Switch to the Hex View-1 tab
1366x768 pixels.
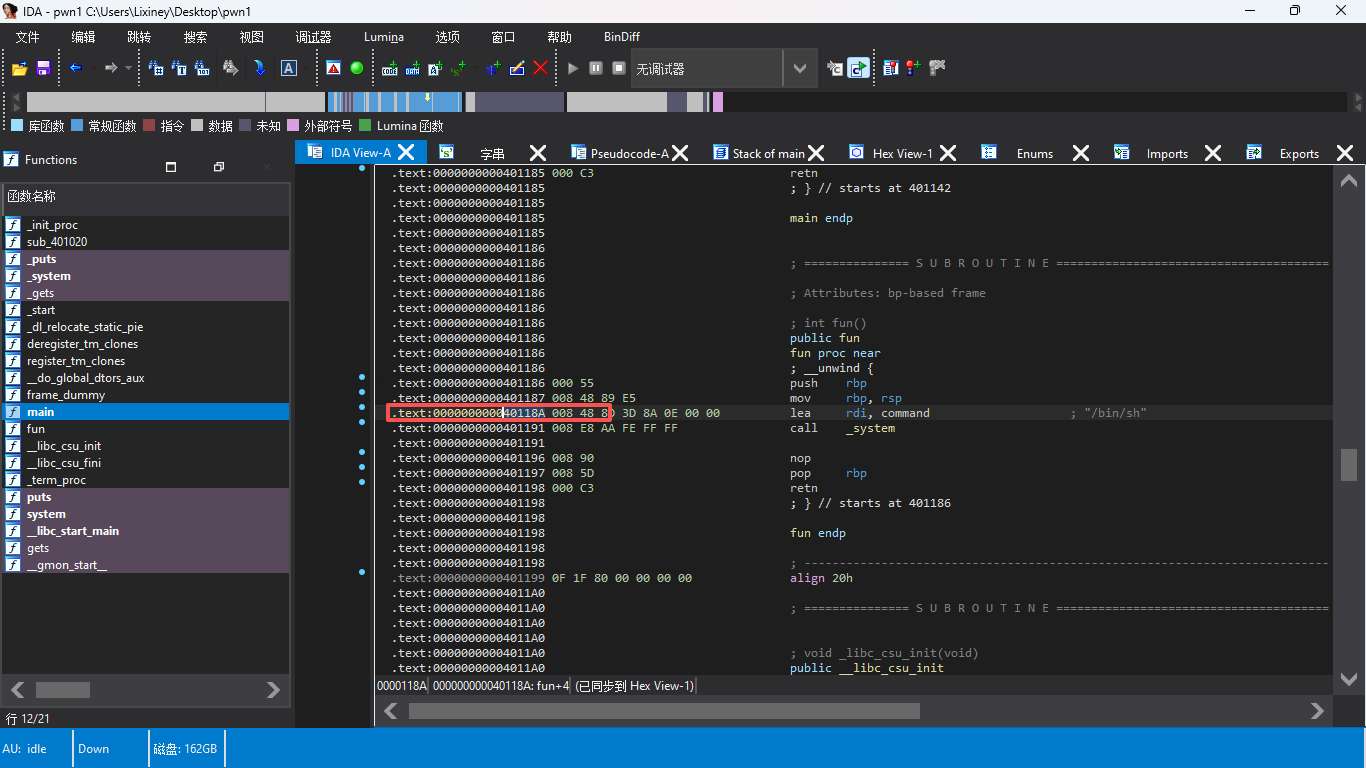pyautogui.click(x=901, y=153)
